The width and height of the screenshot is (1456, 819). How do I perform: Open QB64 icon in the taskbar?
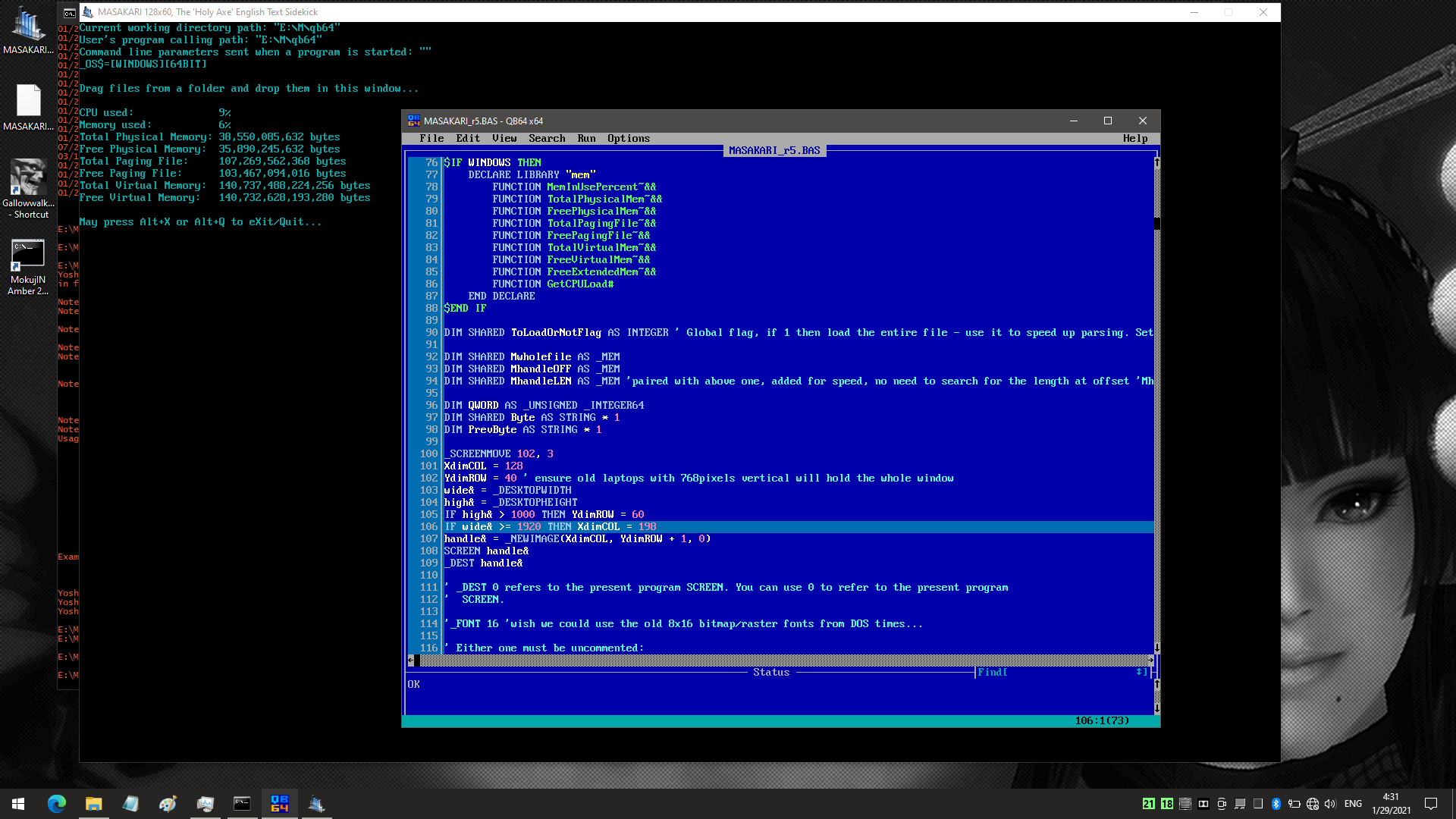279,804
